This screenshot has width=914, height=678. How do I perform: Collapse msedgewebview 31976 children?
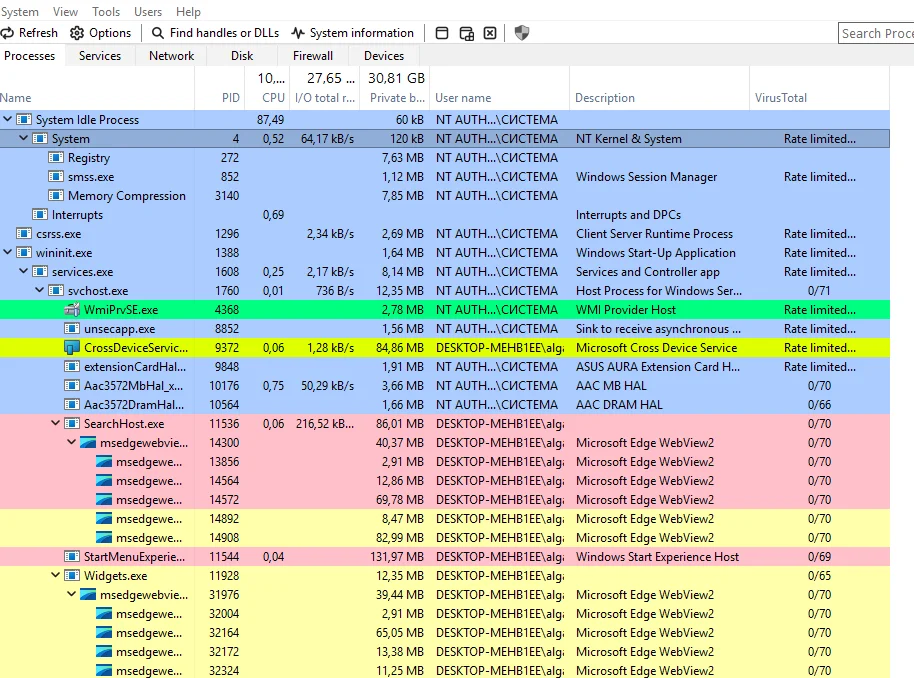[x=71, y=595]
